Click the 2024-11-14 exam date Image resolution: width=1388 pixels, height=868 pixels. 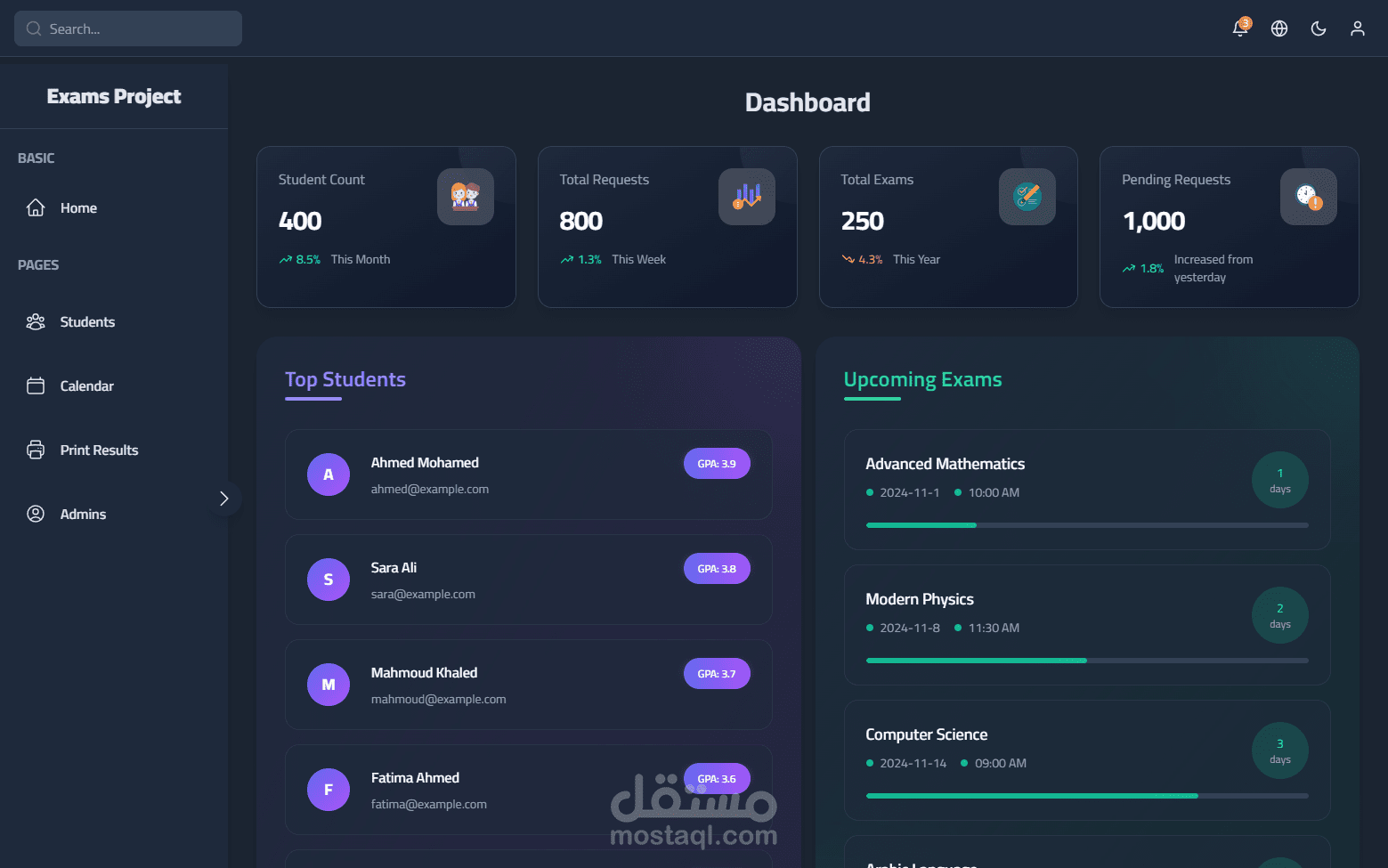click(x=913, y=763)
